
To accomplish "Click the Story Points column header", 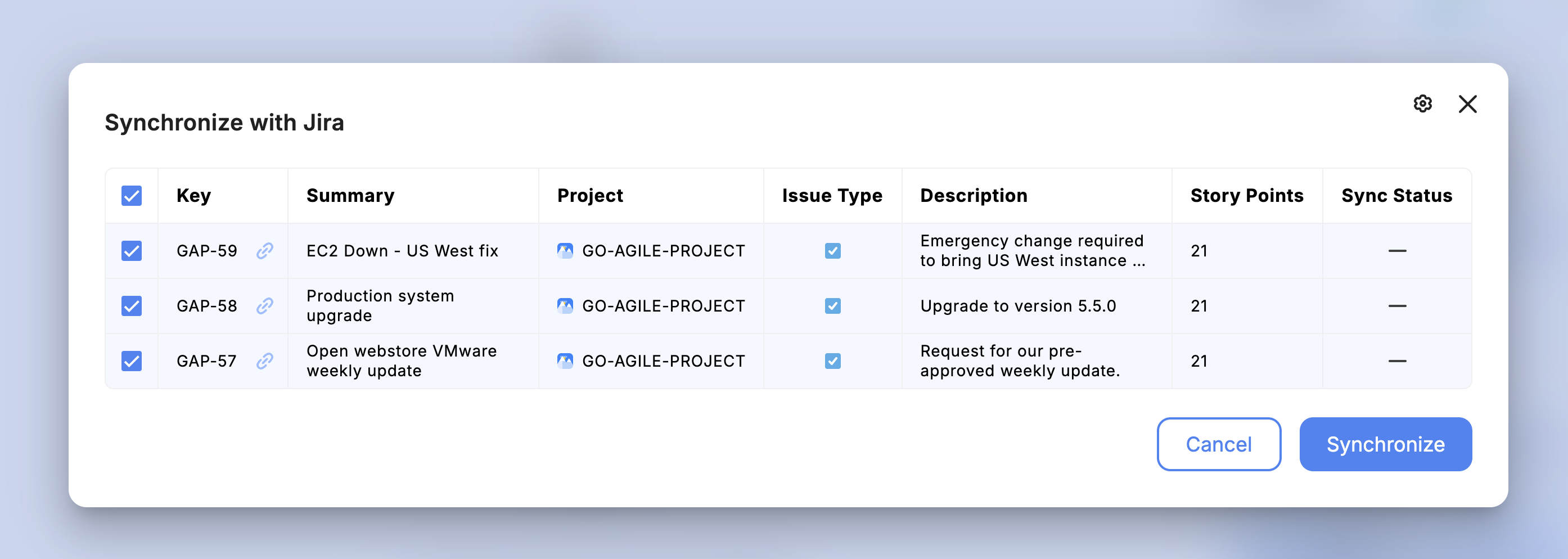I will [1247, 196].
